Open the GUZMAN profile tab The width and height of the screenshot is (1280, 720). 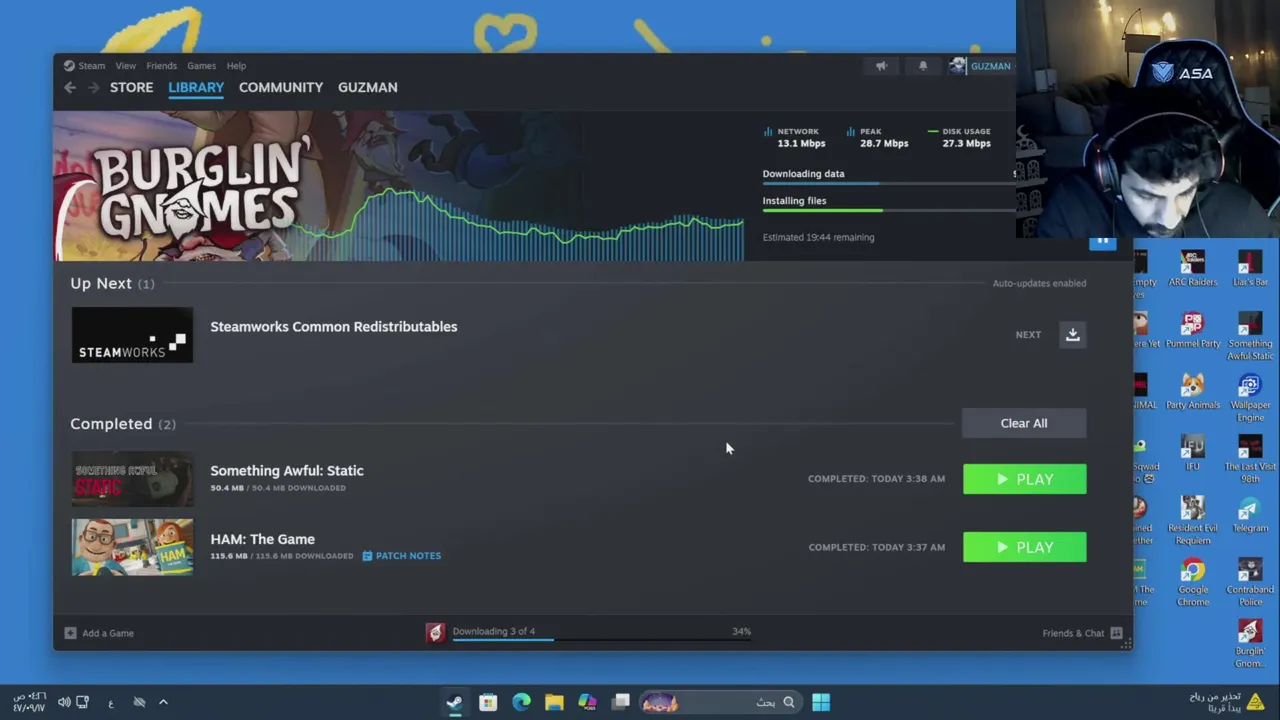(x=368, y=88)
